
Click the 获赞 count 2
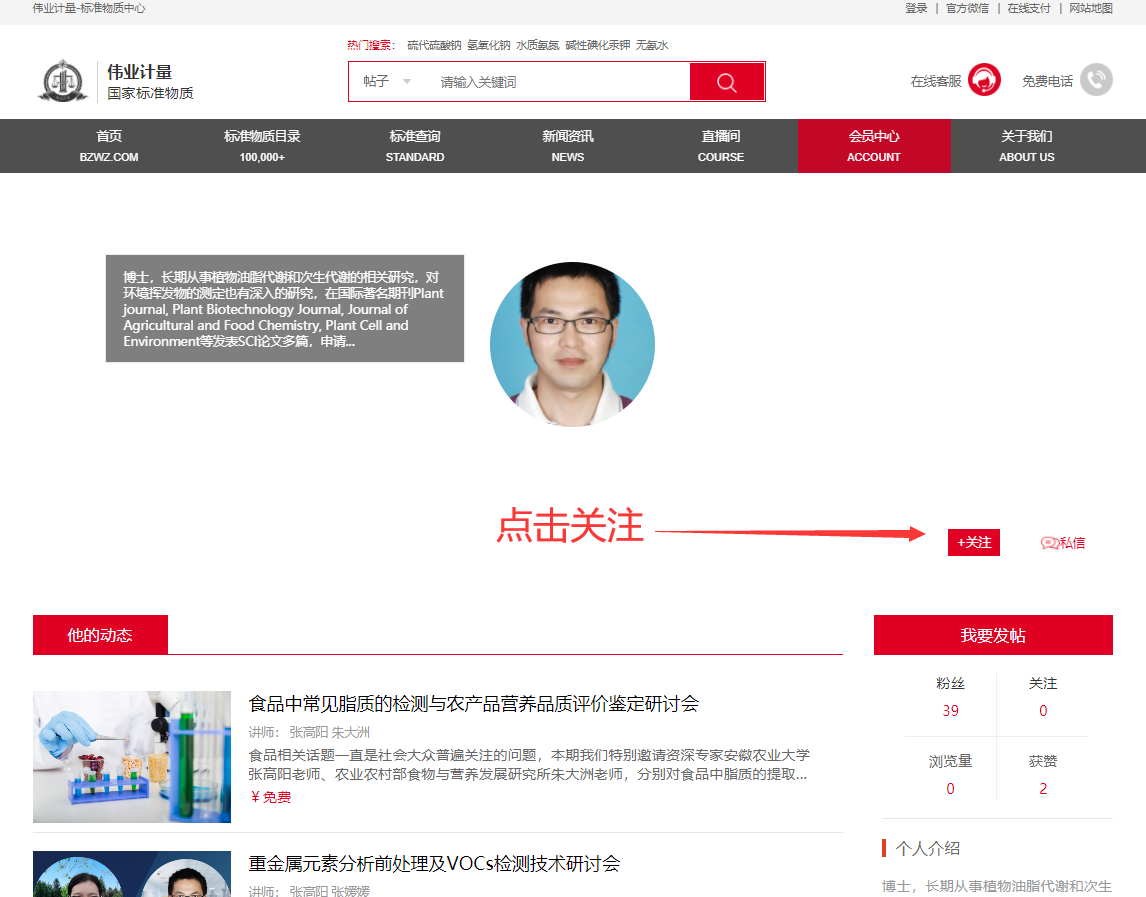click(1043, 788)
